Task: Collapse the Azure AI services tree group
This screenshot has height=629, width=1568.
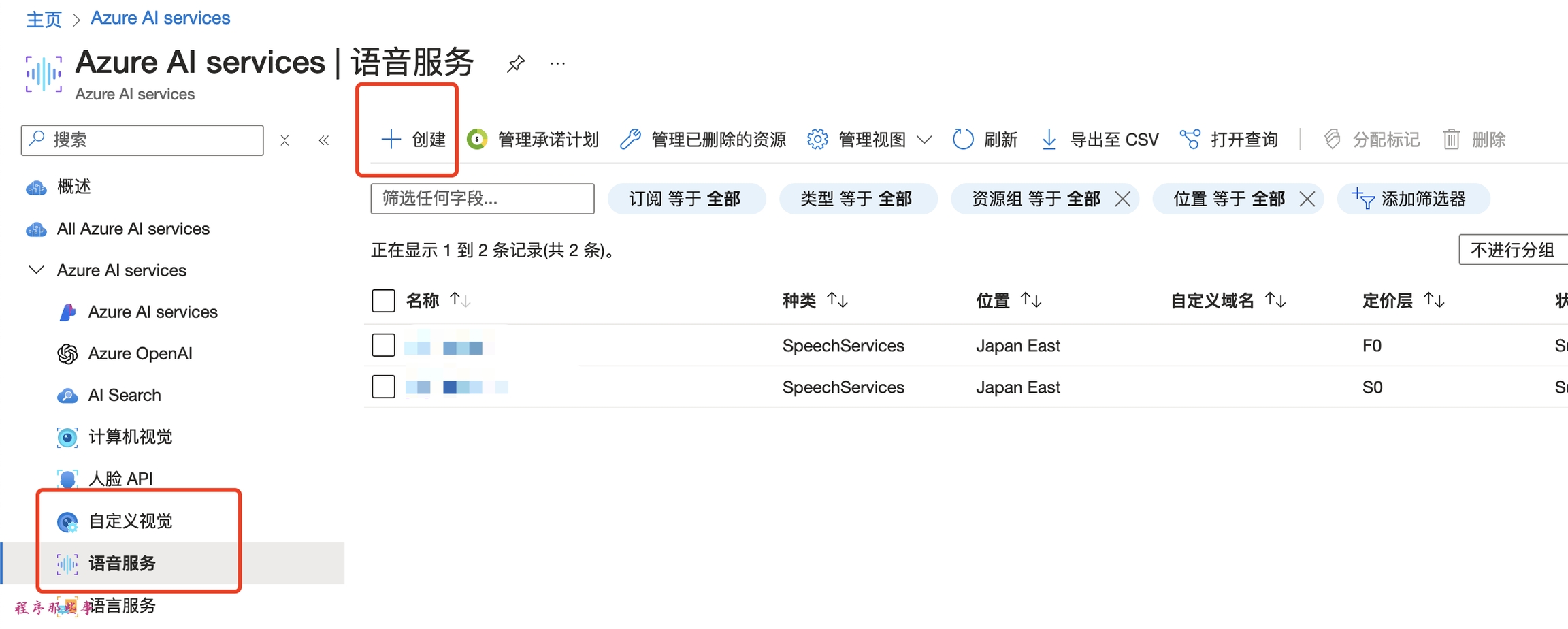Action: [x=36, y=270]
